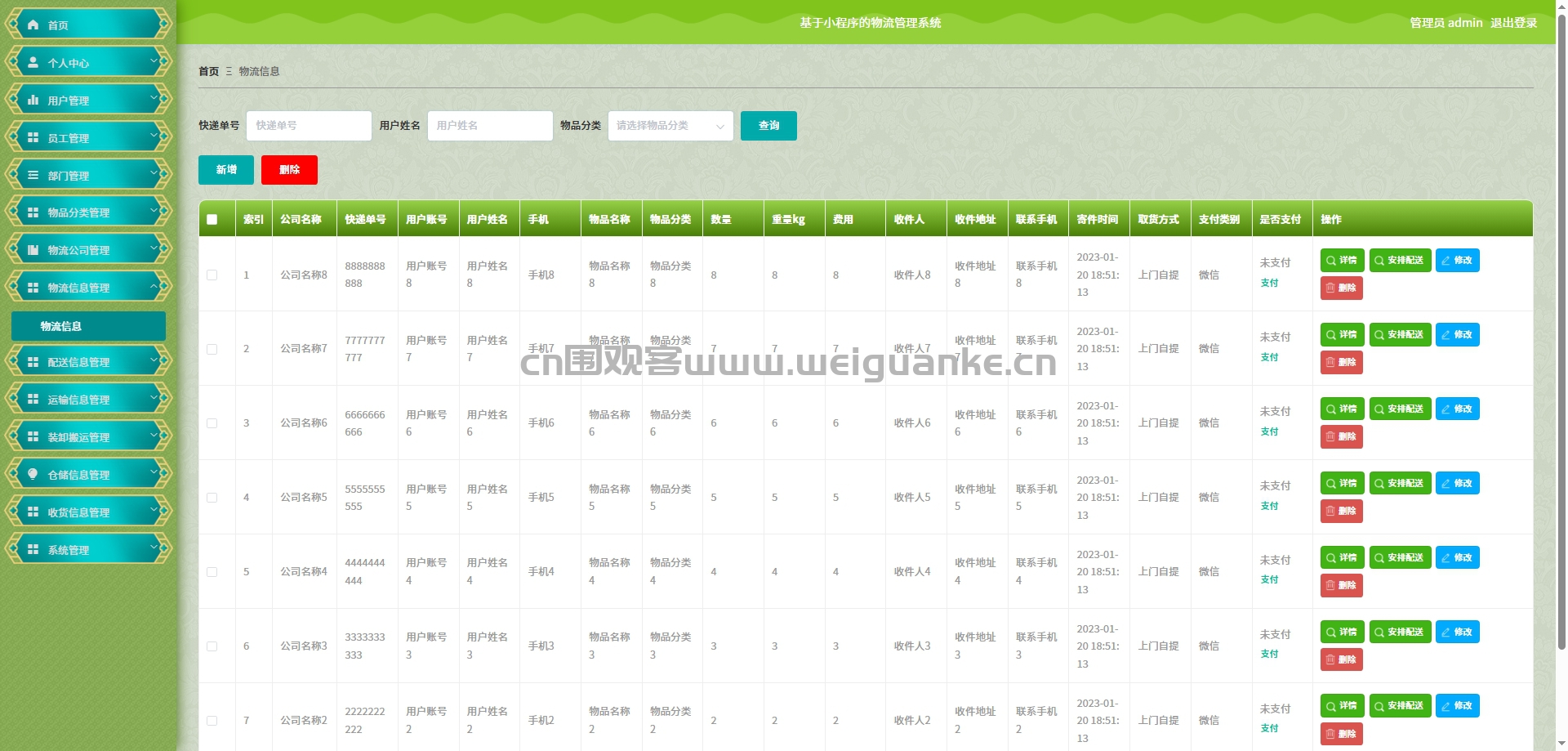1568x751 pixels.
Task: Click the home icon in sidebar
Action: click(x=33, y=25)
